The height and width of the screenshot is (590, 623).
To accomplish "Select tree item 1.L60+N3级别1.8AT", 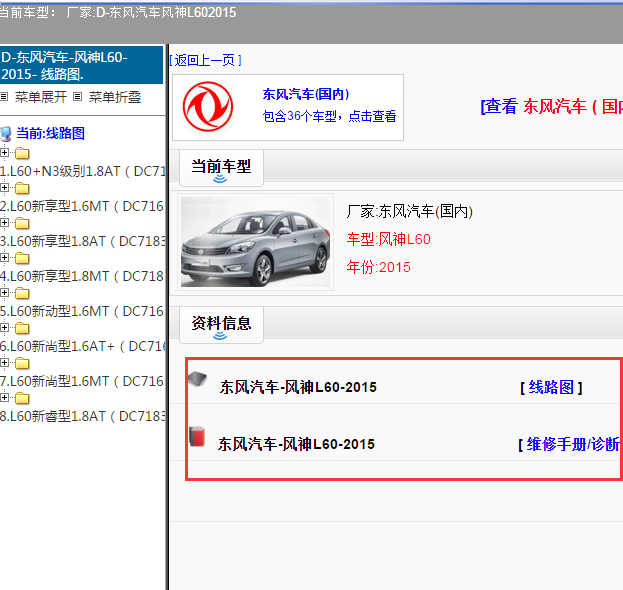I will click(x=82, y=171).
